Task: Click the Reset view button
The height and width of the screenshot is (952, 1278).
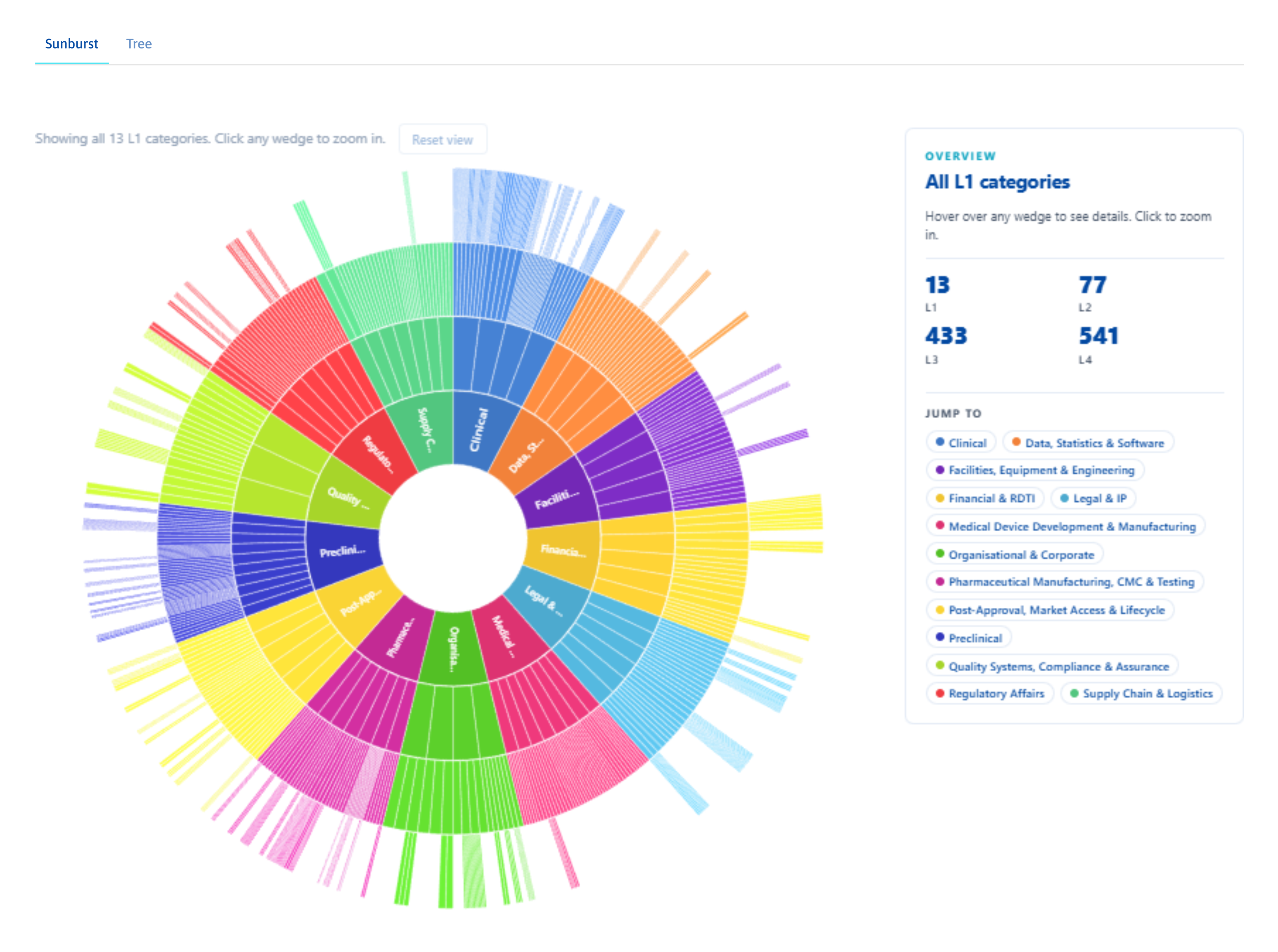Action: [442, 139]
